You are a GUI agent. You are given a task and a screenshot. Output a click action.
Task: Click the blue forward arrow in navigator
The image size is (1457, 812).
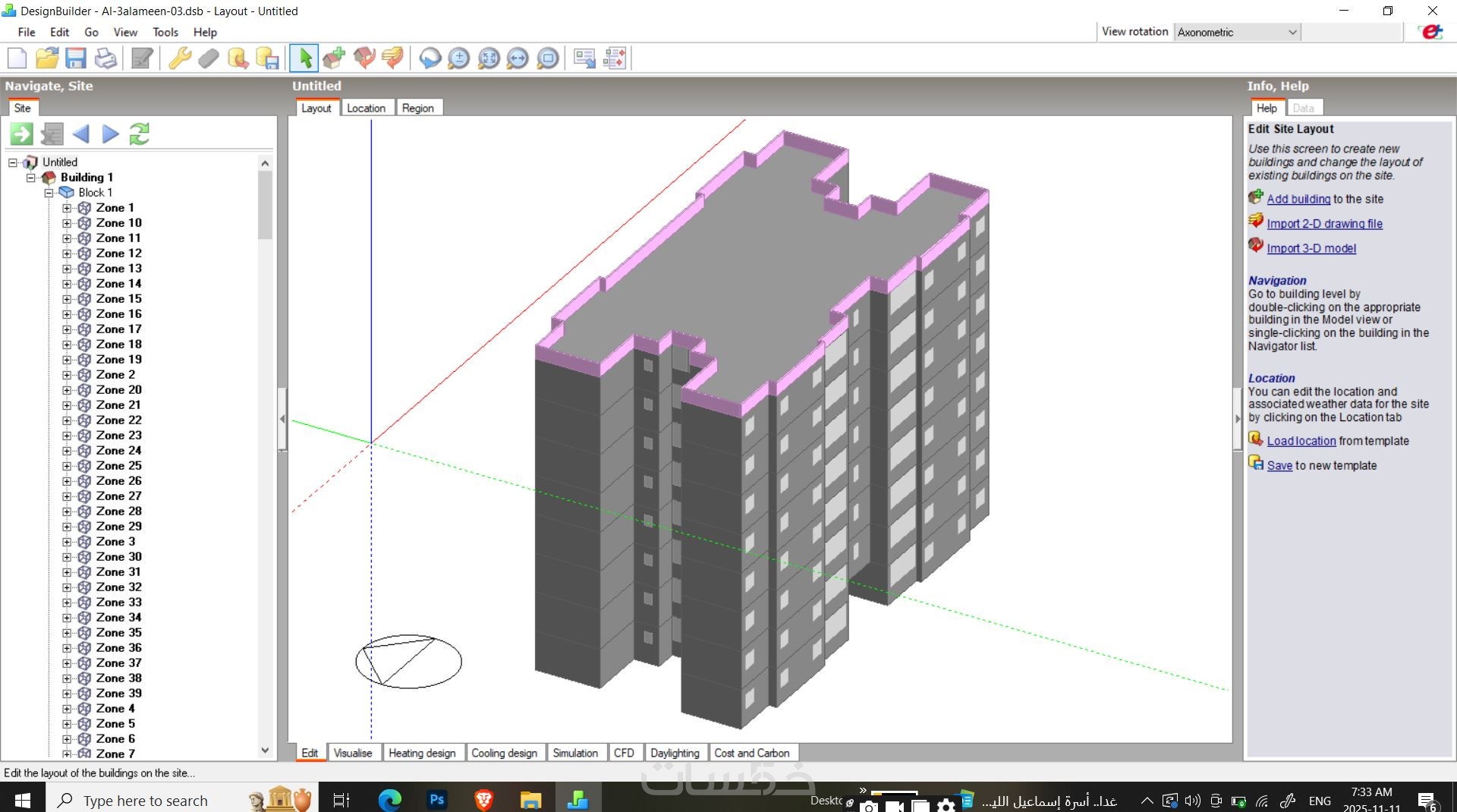[110, 134]
